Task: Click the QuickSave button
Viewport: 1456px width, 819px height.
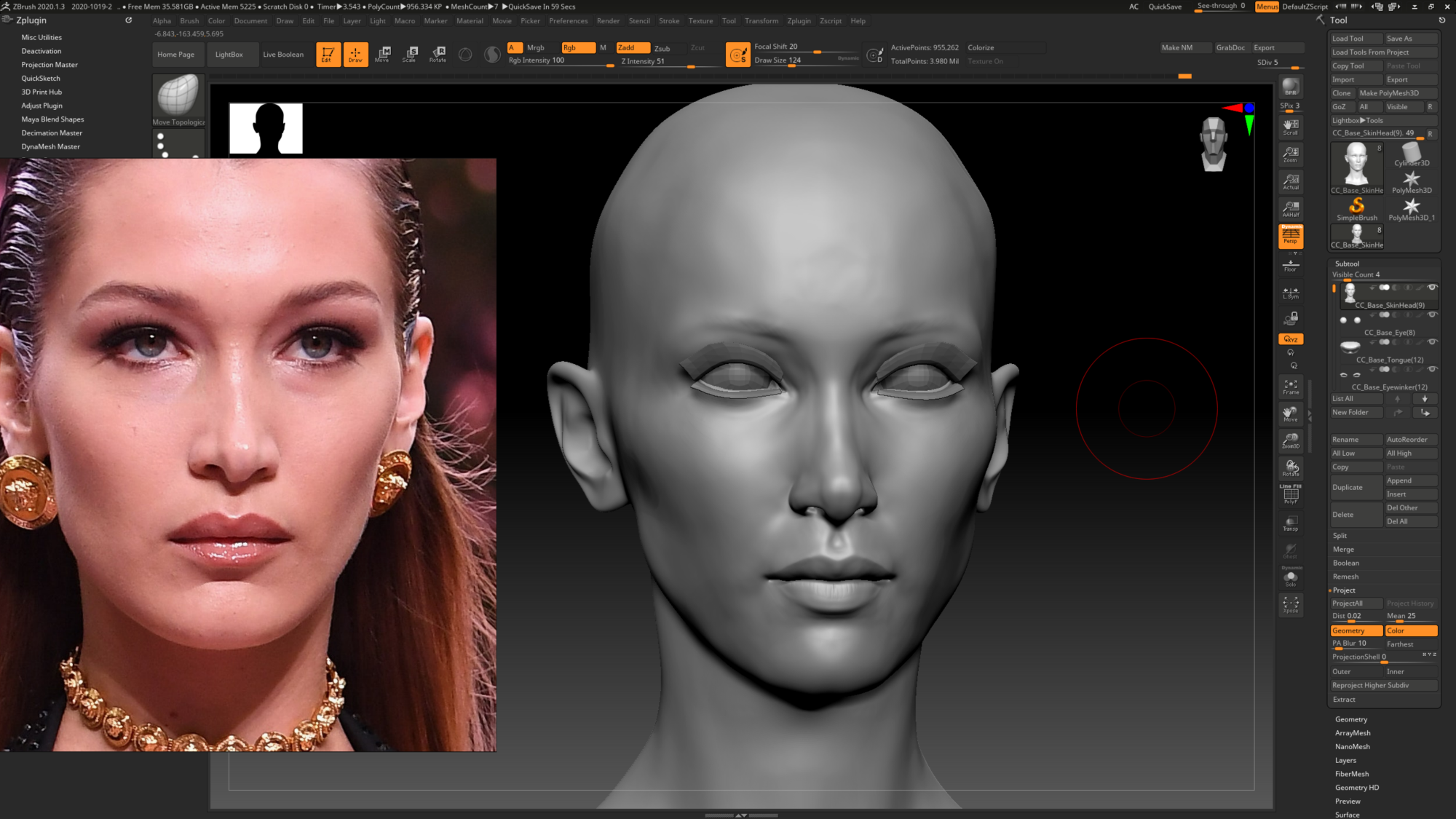Action: [1165, 7]
